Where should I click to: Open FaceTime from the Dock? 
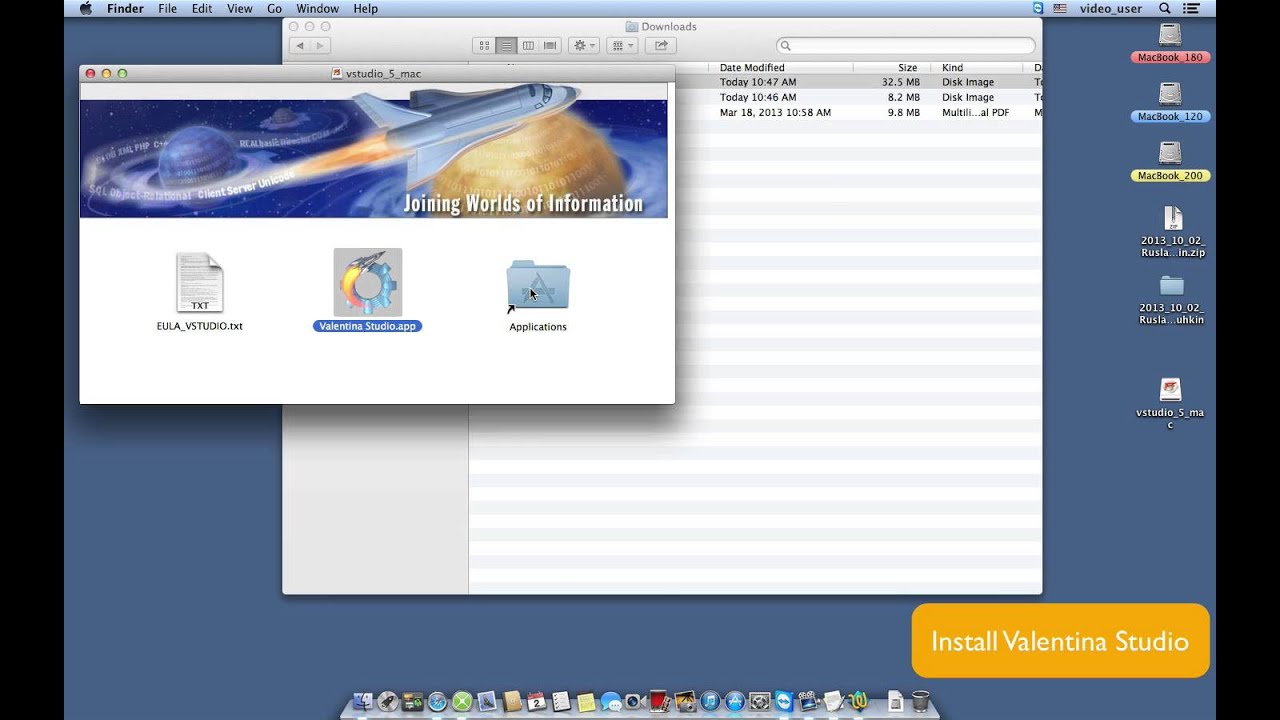click(x=635, y=702)
